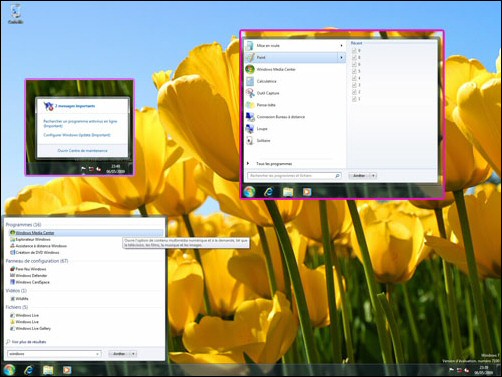Open Mise en route from the Start menu
This screenshot has width=502, height=377.
tap(295, 46)
